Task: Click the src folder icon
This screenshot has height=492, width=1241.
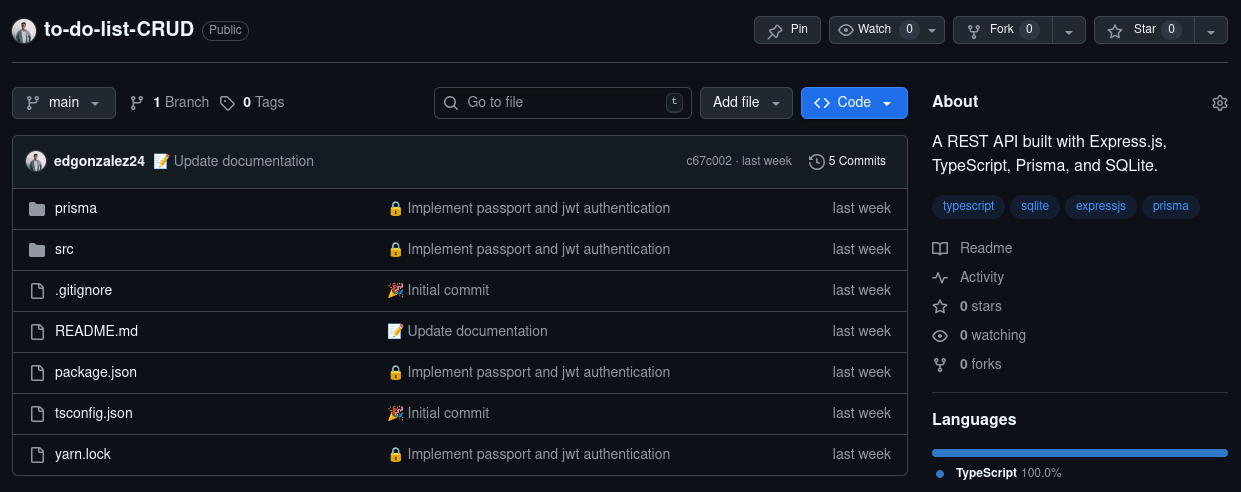Action: 37,250
